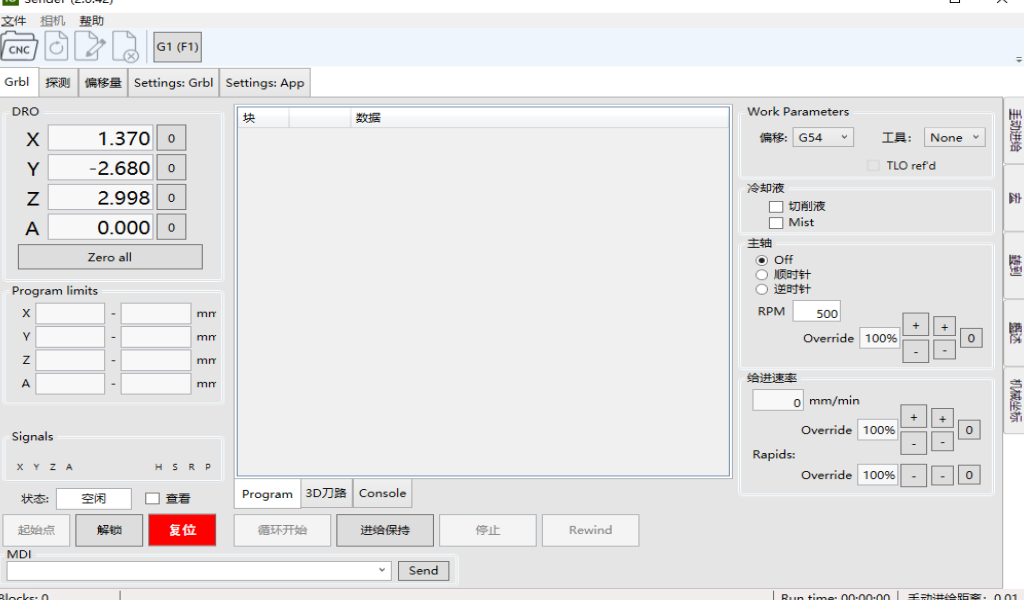Reset spindle RPM override with the 0 button
This screenshot has height=600, width=1024.
(x=971, y=338)
